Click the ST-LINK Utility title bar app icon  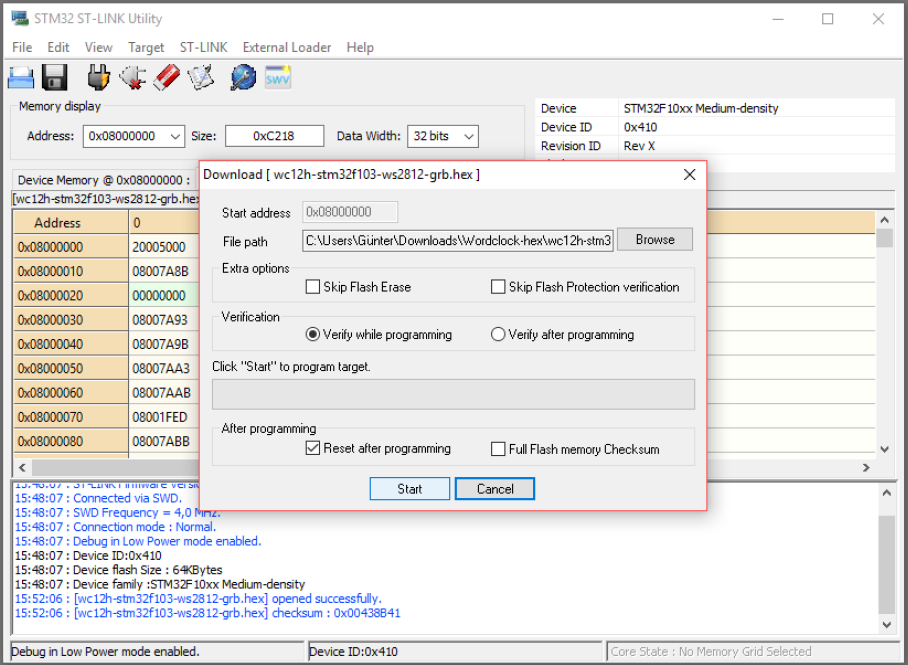tap(20, 18)
